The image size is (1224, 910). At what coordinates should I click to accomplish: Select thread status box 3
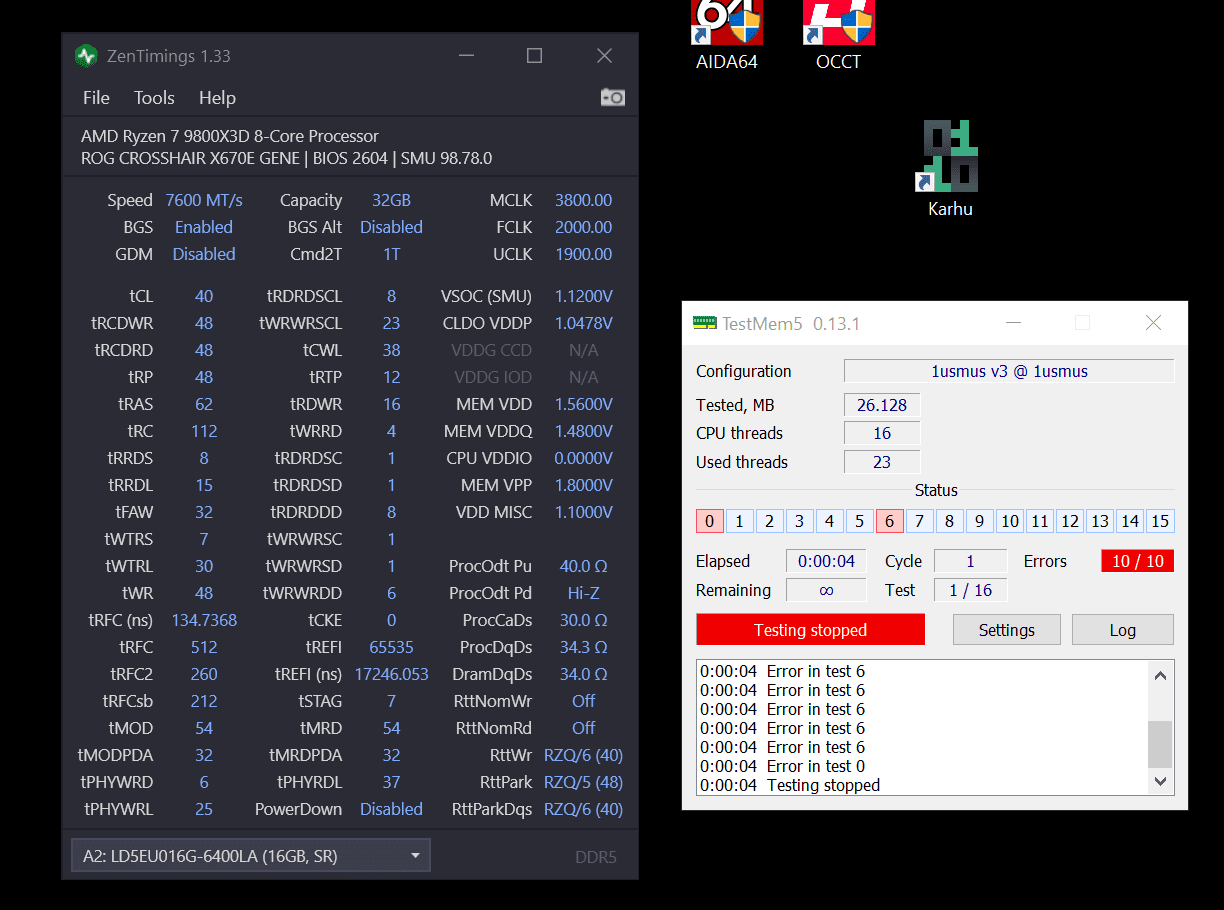[799, 521]
